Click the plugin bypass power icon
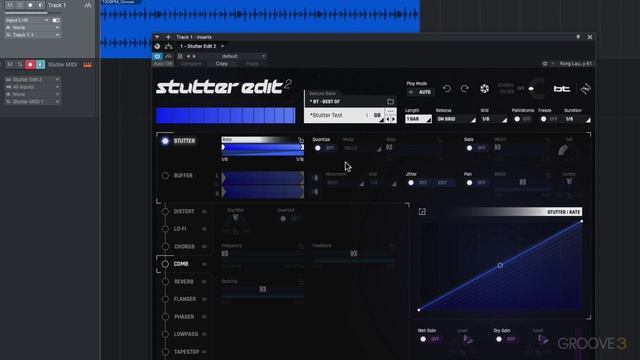The image size is (640, 360). tap(157, 56)
